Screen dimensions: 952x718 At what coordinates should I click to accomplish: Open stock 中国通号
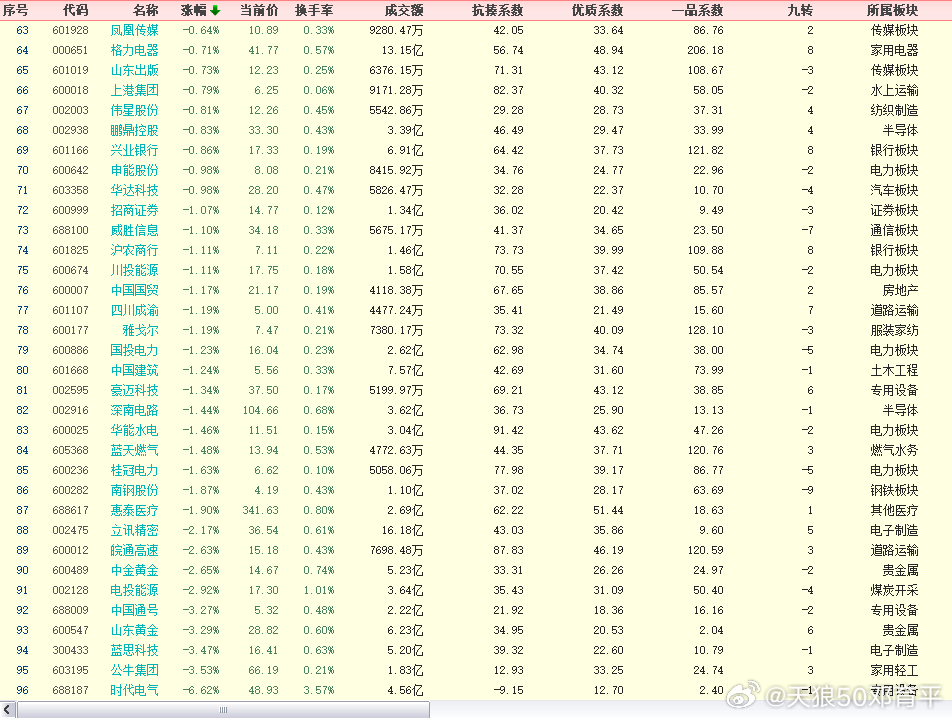pyautogui.click(x=134, y=611)
